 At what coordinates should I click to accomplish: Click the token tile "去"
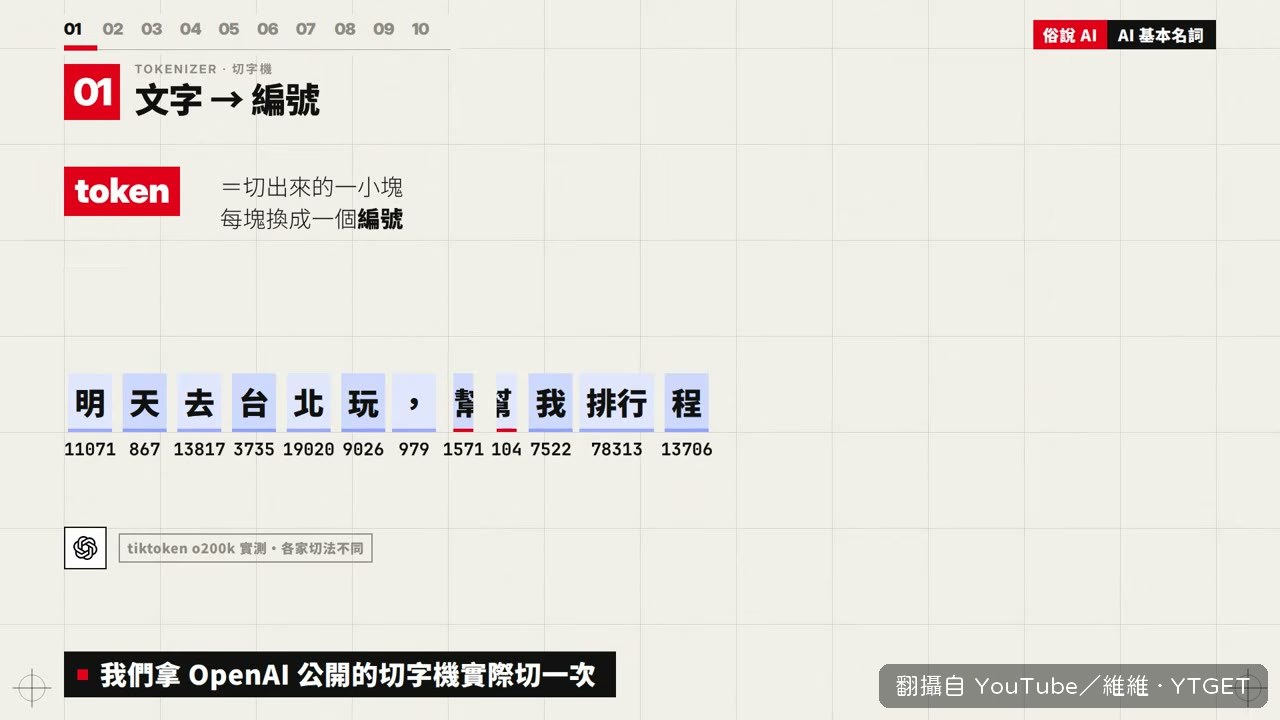click(200, 403)
